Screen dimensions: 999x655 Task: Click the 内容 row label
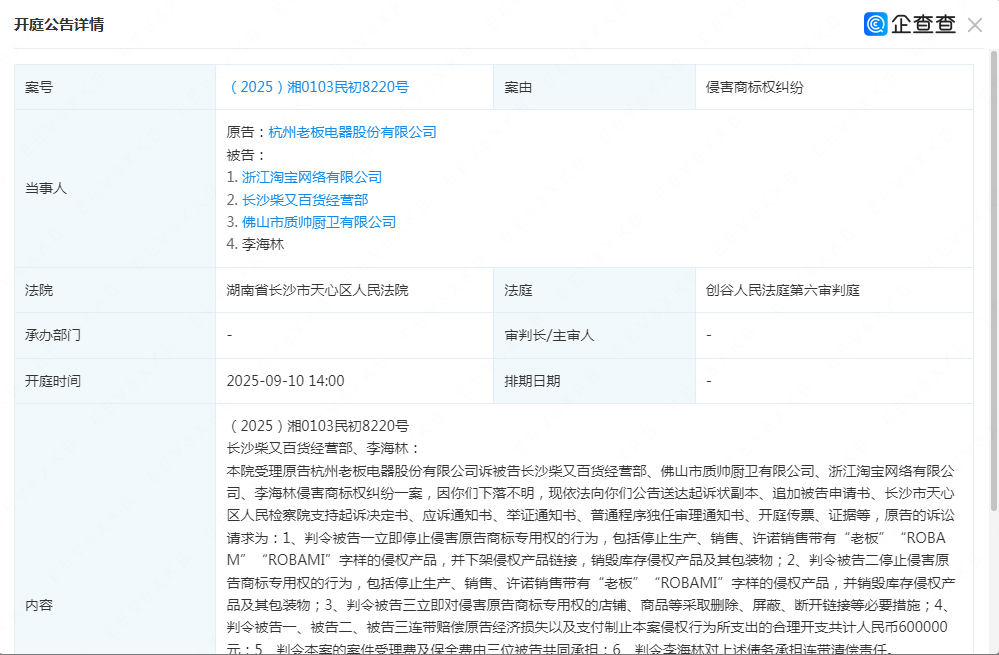(x=39, y=605)
